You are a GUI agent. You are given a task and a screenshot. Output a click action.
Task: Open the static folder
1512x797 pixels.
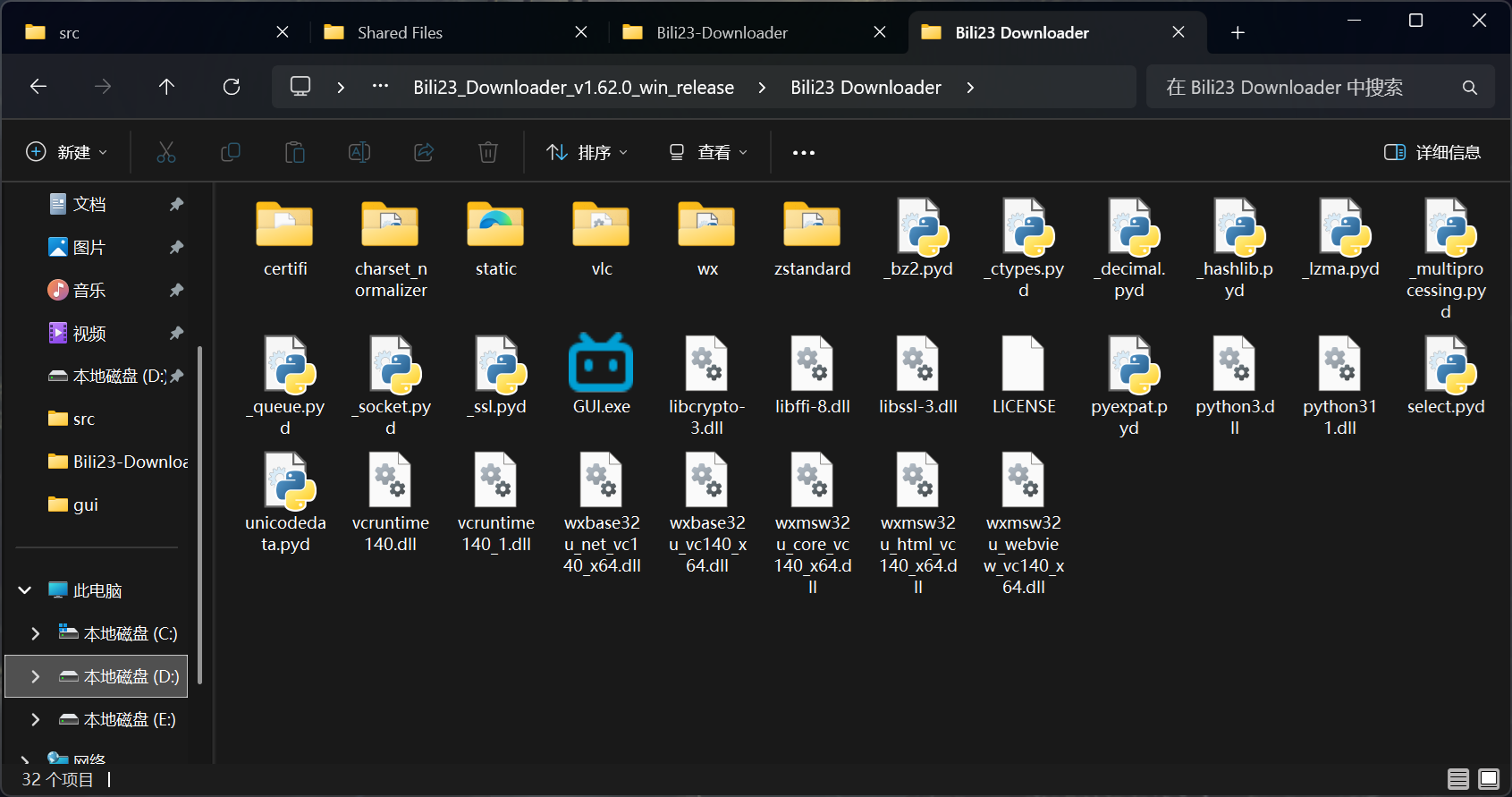coord(495,225)
